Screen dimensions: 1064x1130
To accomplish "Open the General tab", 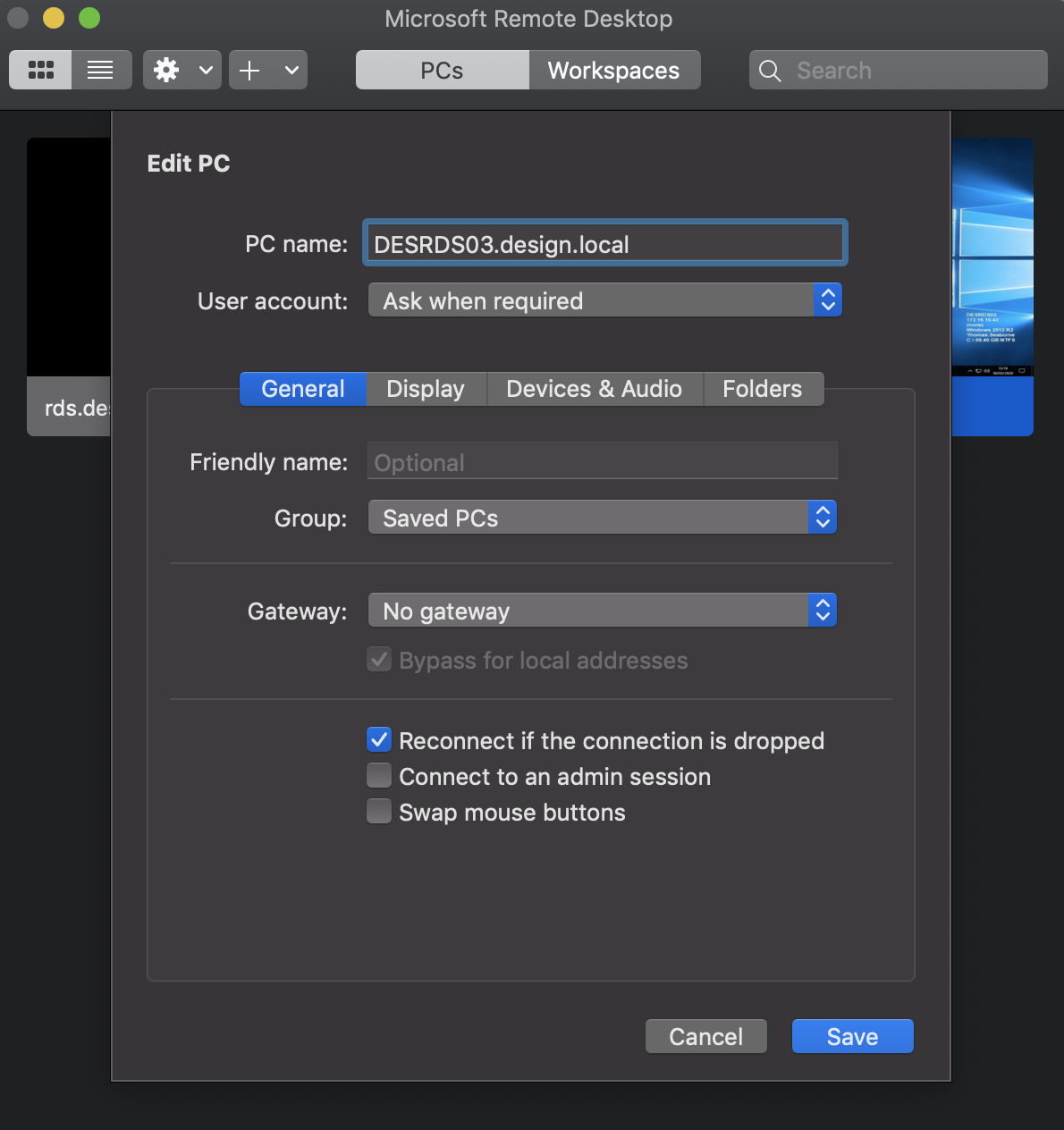I will point(303,389).
